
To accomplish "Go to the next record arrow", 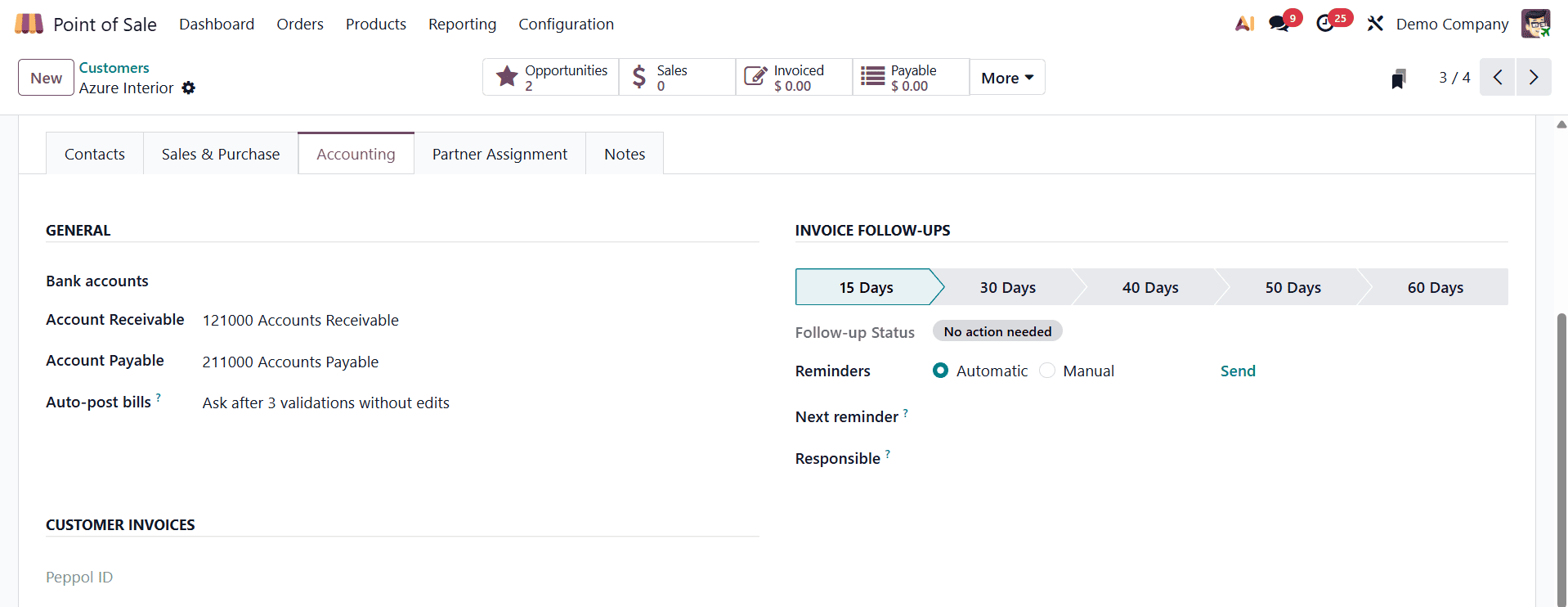I will tap(1534, 77).
